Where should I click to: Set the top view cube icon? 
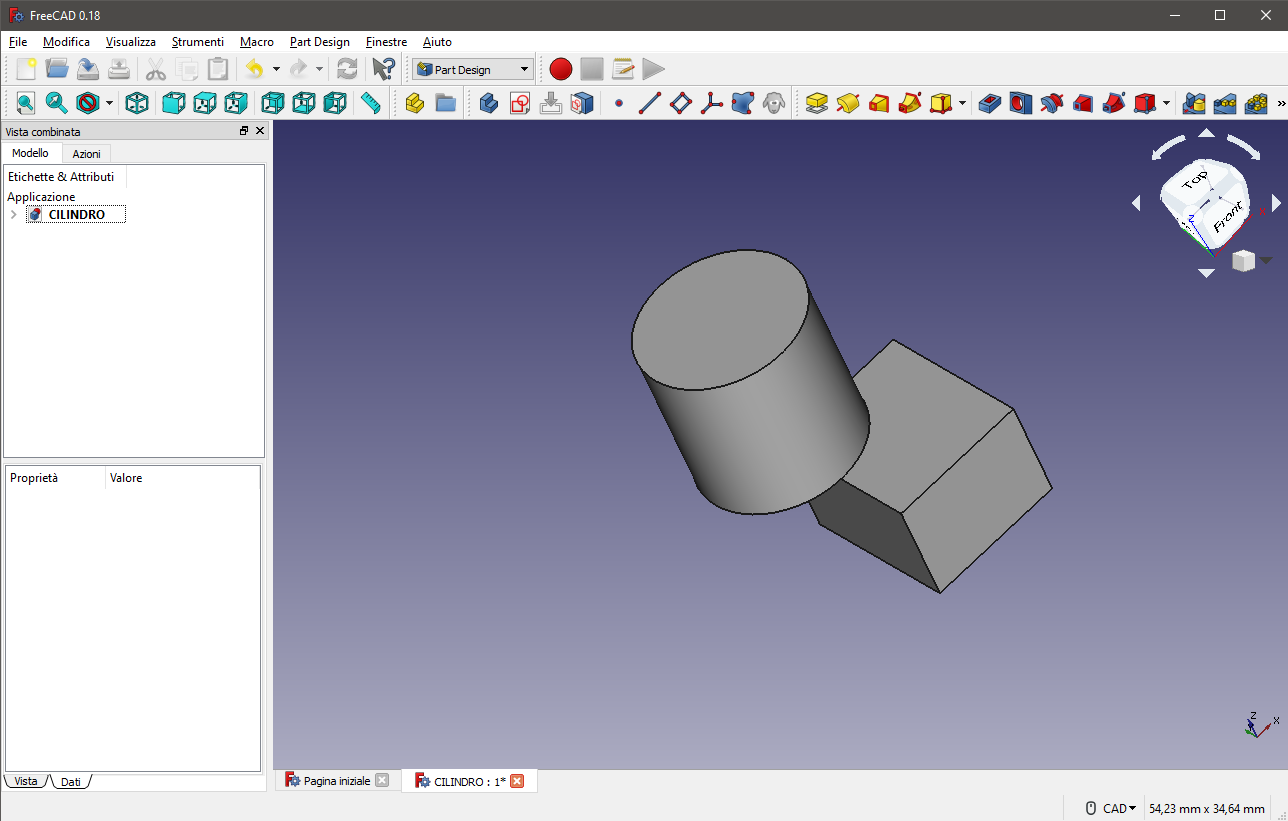coord(205,103)
